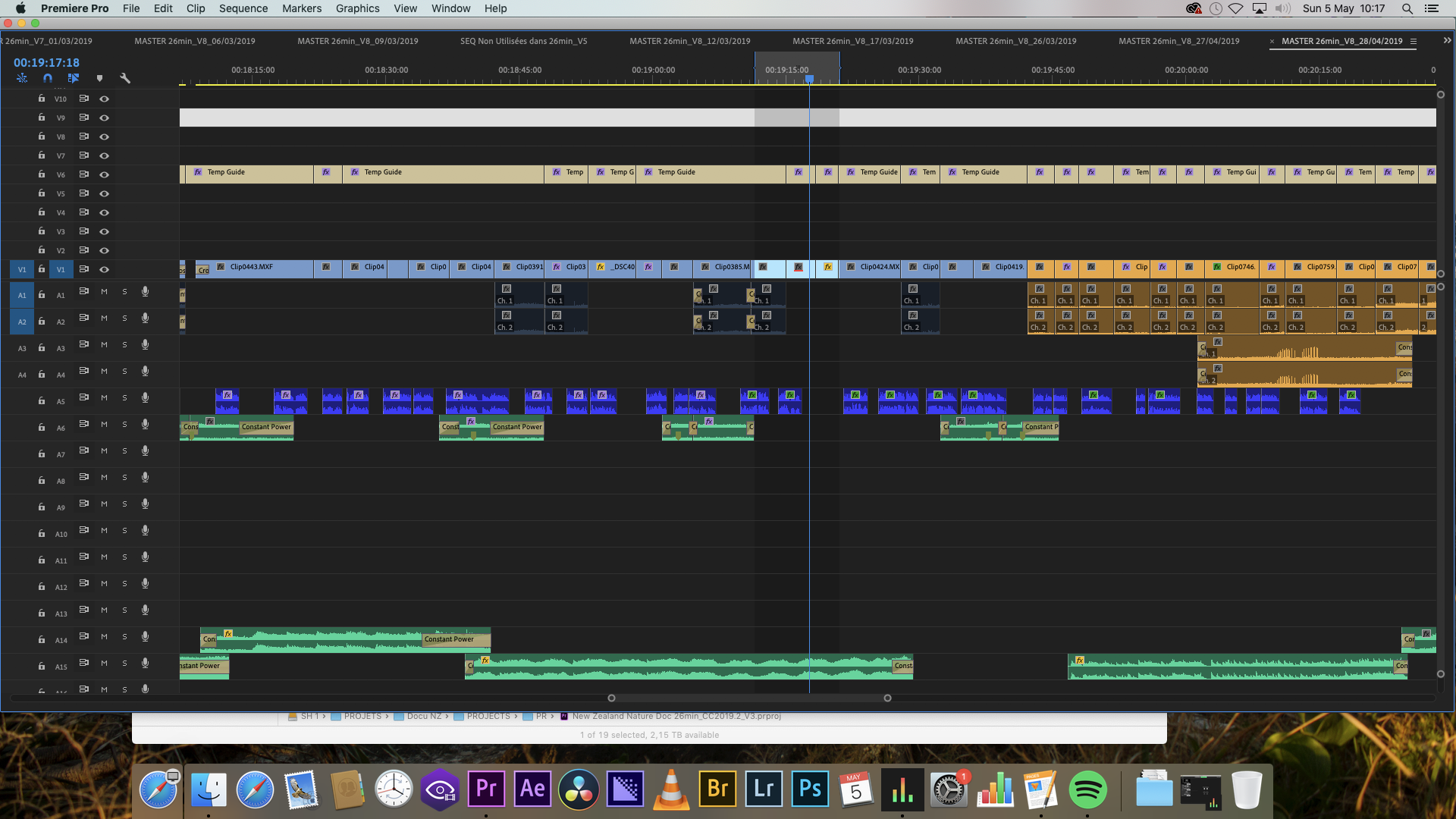Show overflow sequence tabs chevron
This screenshot has height=819, width=1456.
1446,41
